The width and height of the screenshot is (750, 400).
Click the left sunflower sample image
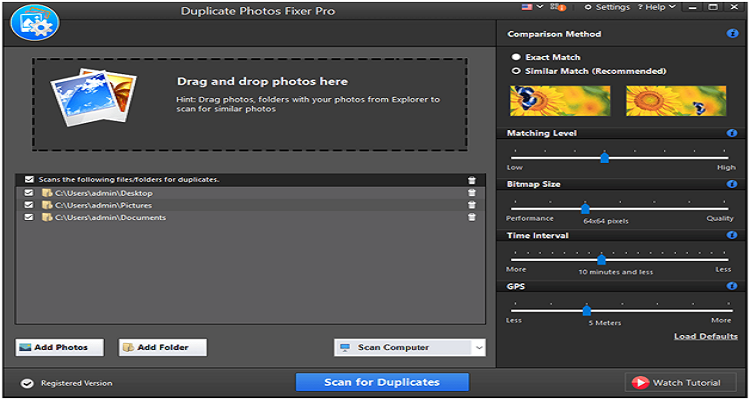[x=560, y=100]
